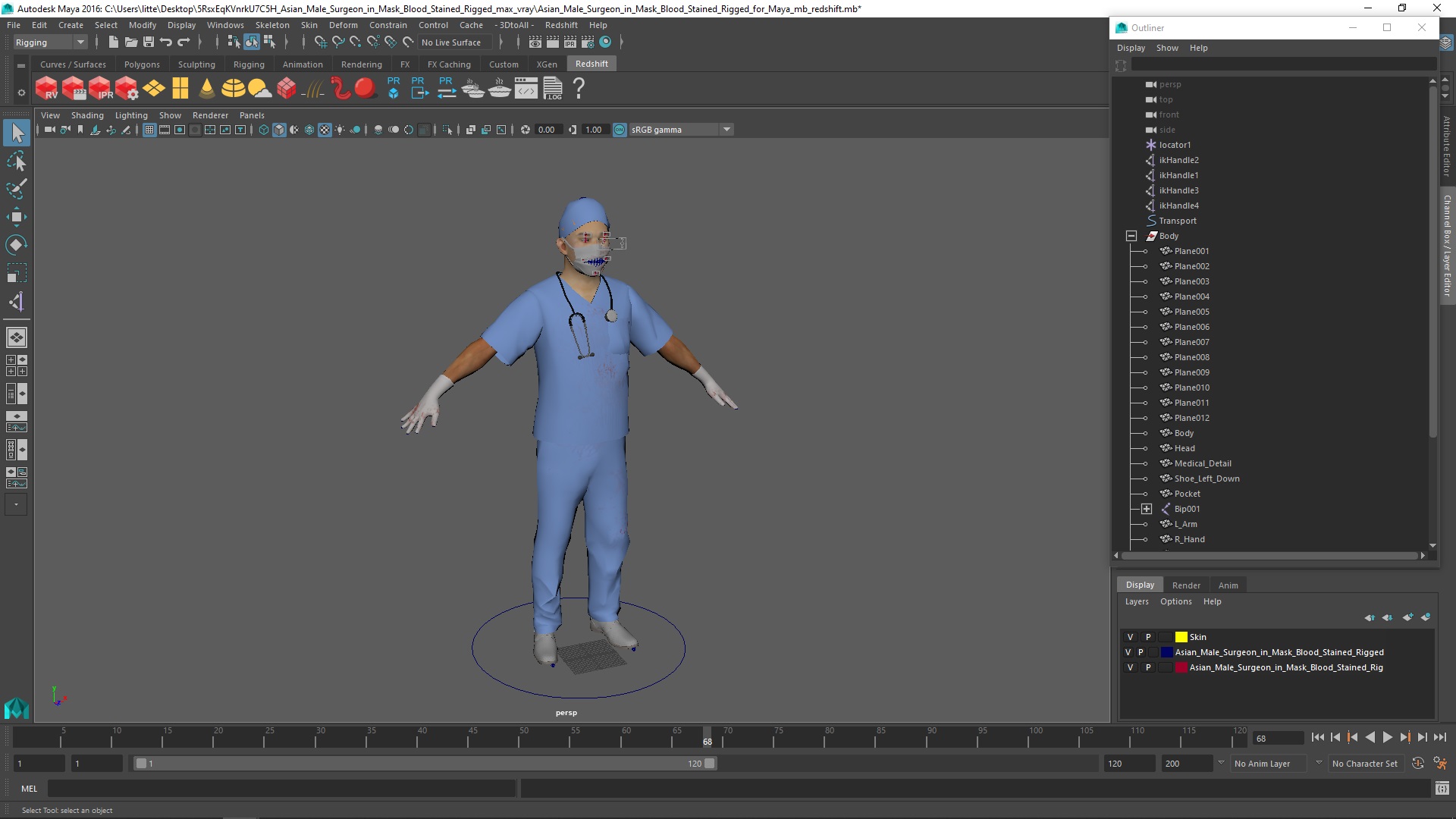The height and width of the screenshot is (819, 1456).
Task: Select ikHandle3 in the Outliner
Action: tap(1178, 190)
